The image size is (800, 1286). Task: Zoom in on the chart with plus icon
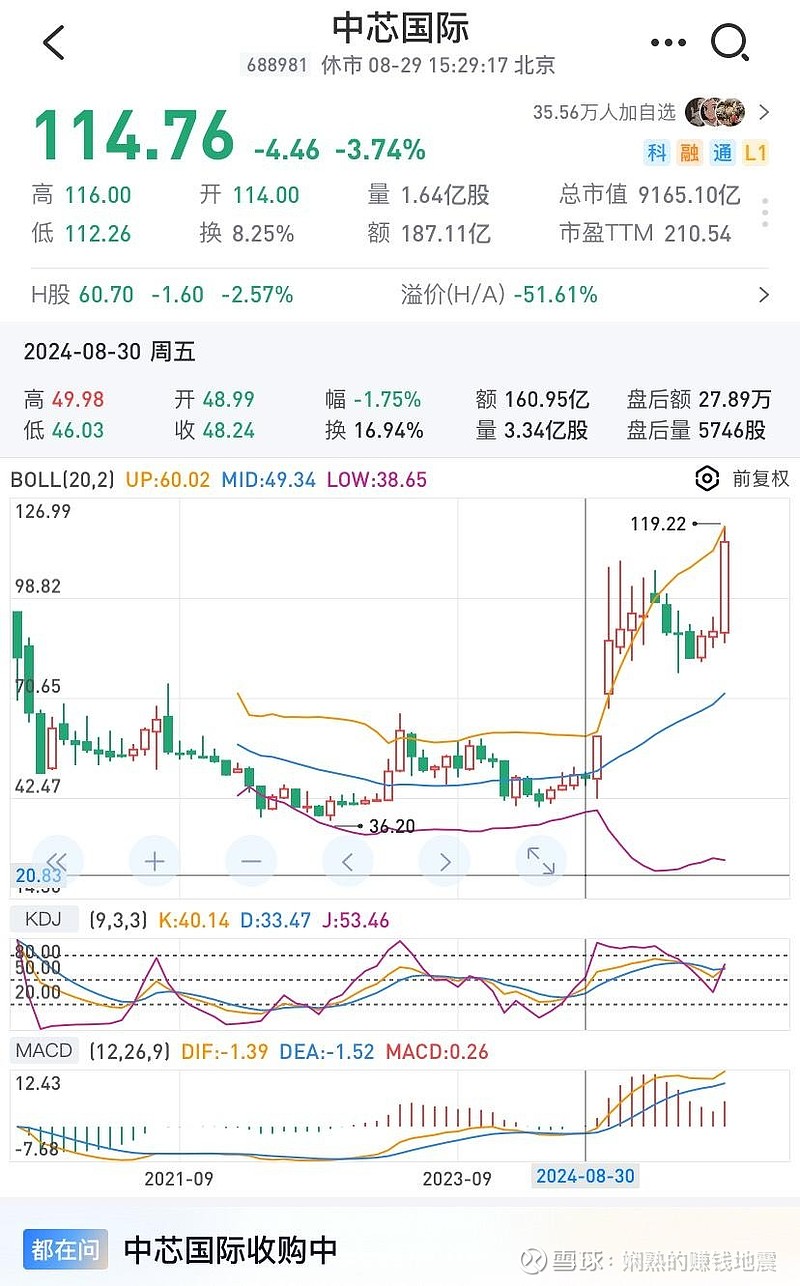pos(155,860)
